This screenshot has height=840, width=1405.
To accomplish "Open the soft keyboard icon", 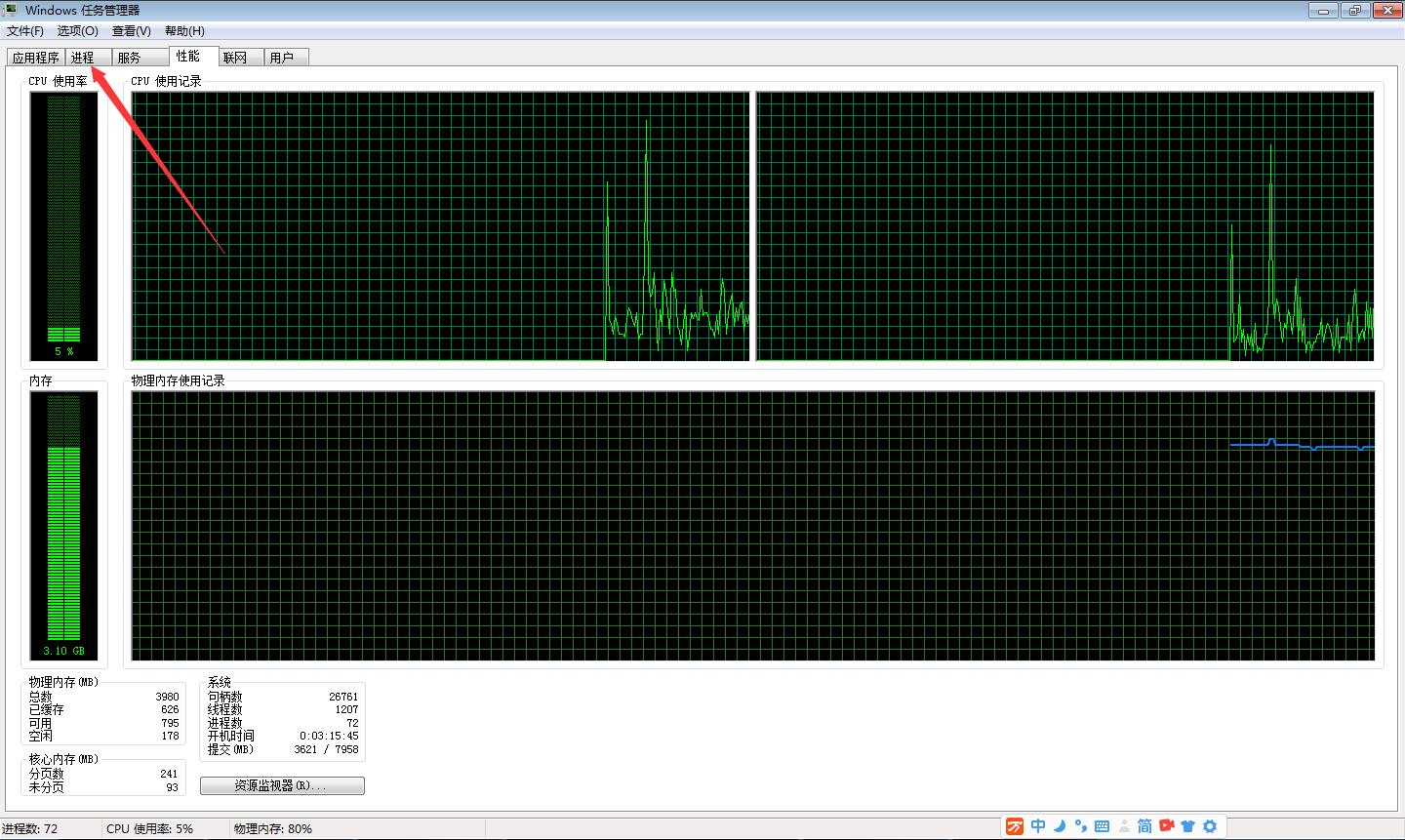I will [x=1102, y=826].
